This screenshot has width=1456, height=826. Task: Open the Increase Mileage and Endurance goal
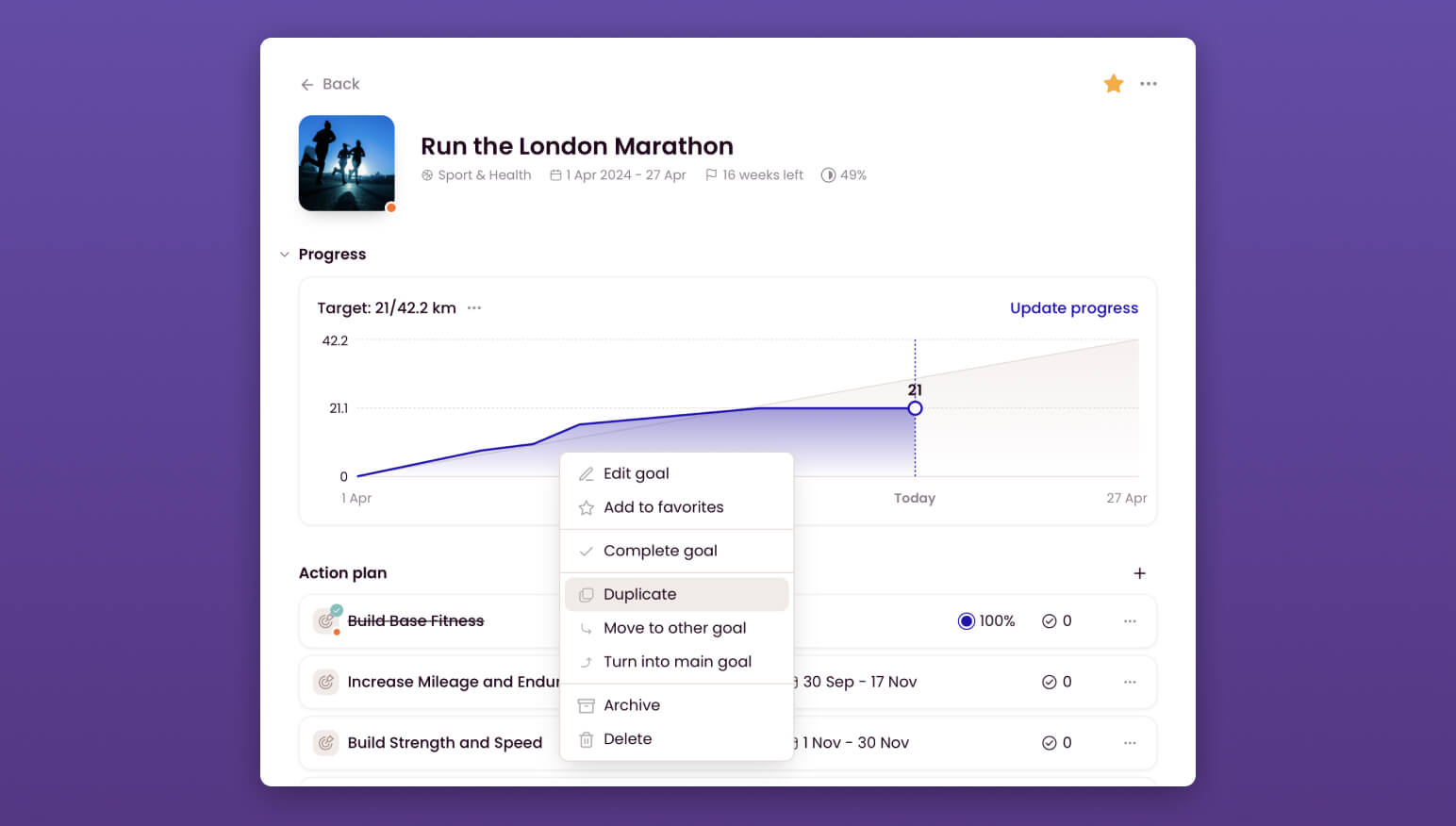pos(453,682)
